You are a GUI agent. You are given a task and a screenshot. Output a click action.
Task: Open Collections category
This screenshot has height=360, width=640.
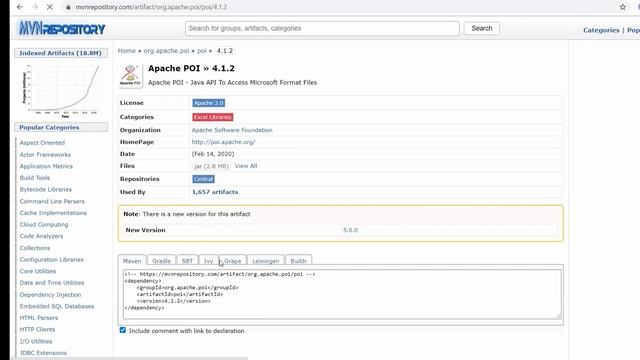[35, 248]
